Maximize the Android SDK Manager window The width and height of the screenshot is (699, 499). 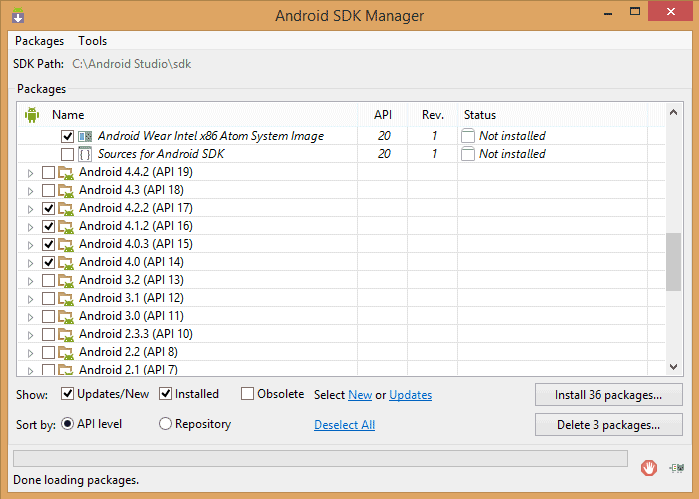[635, 12]
